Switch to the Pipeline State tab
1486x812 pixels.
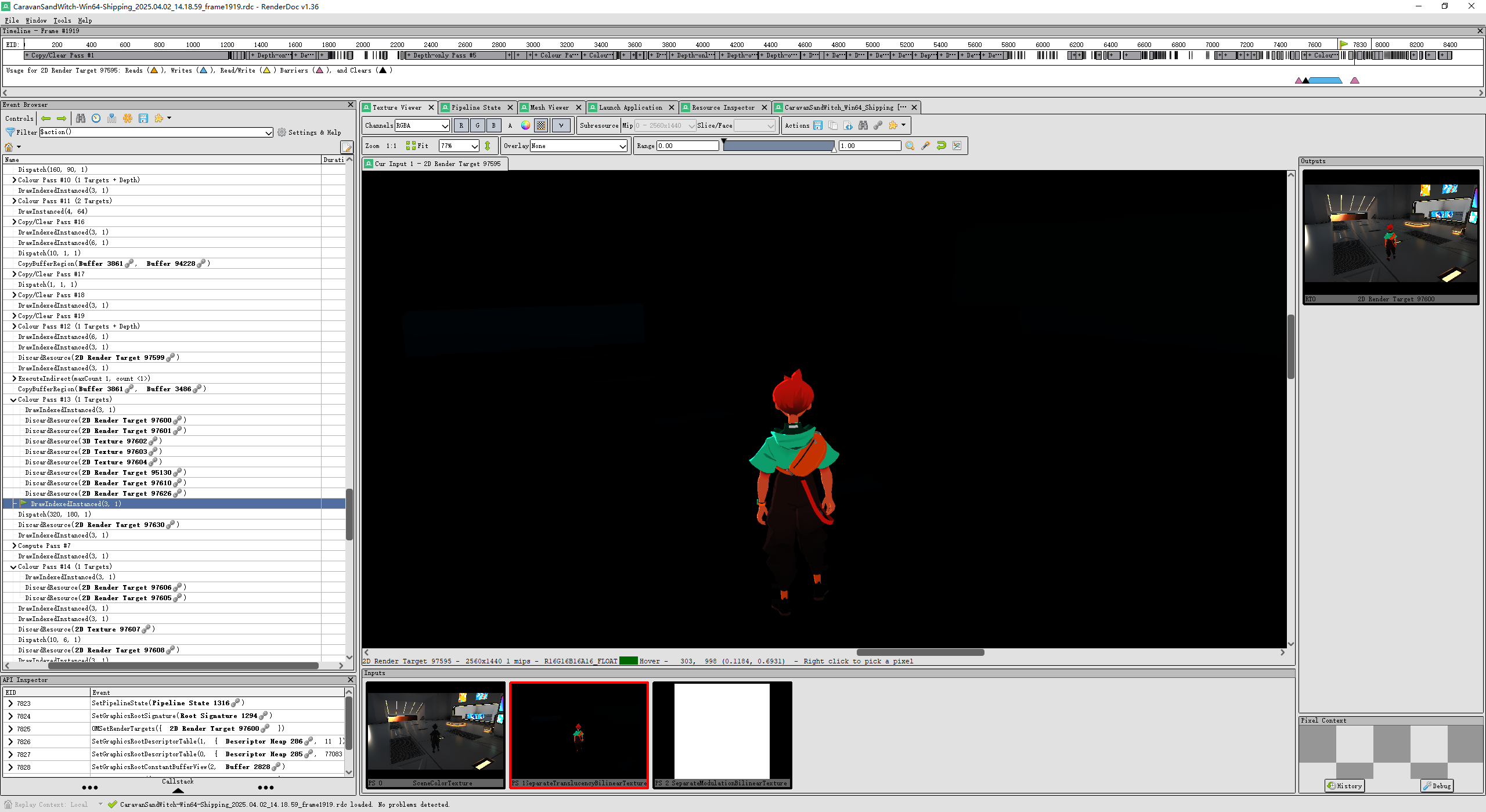click(475, 107)
